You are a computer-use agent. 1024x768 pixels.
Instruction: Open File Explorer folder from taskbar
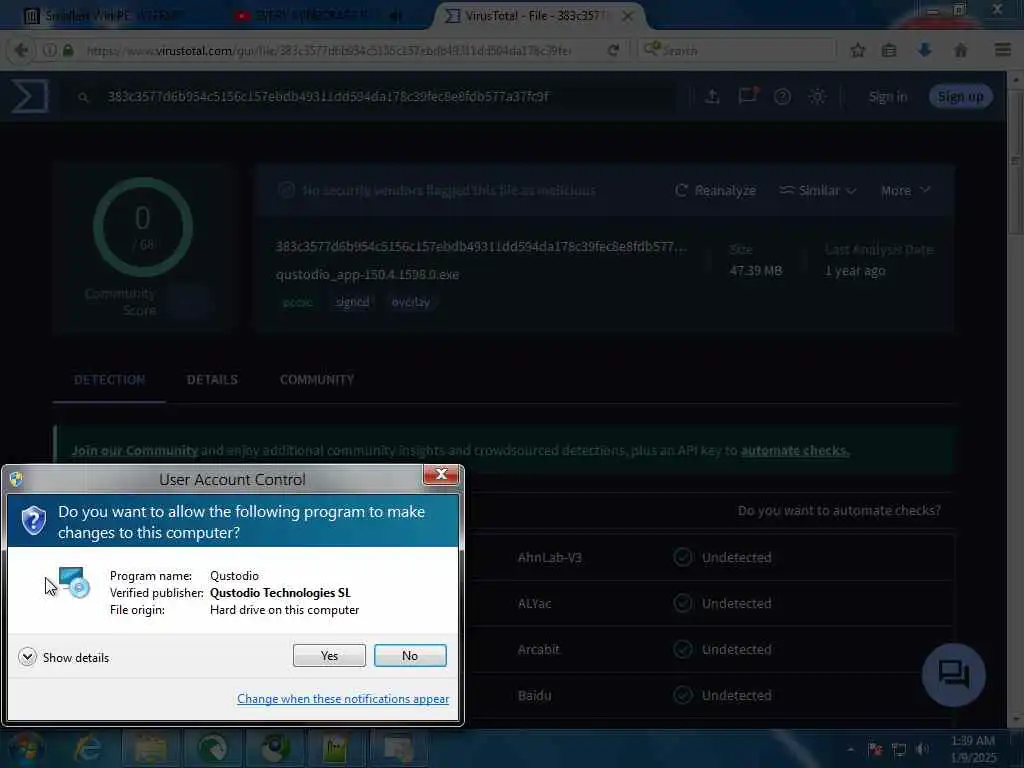tap(150, 748)
